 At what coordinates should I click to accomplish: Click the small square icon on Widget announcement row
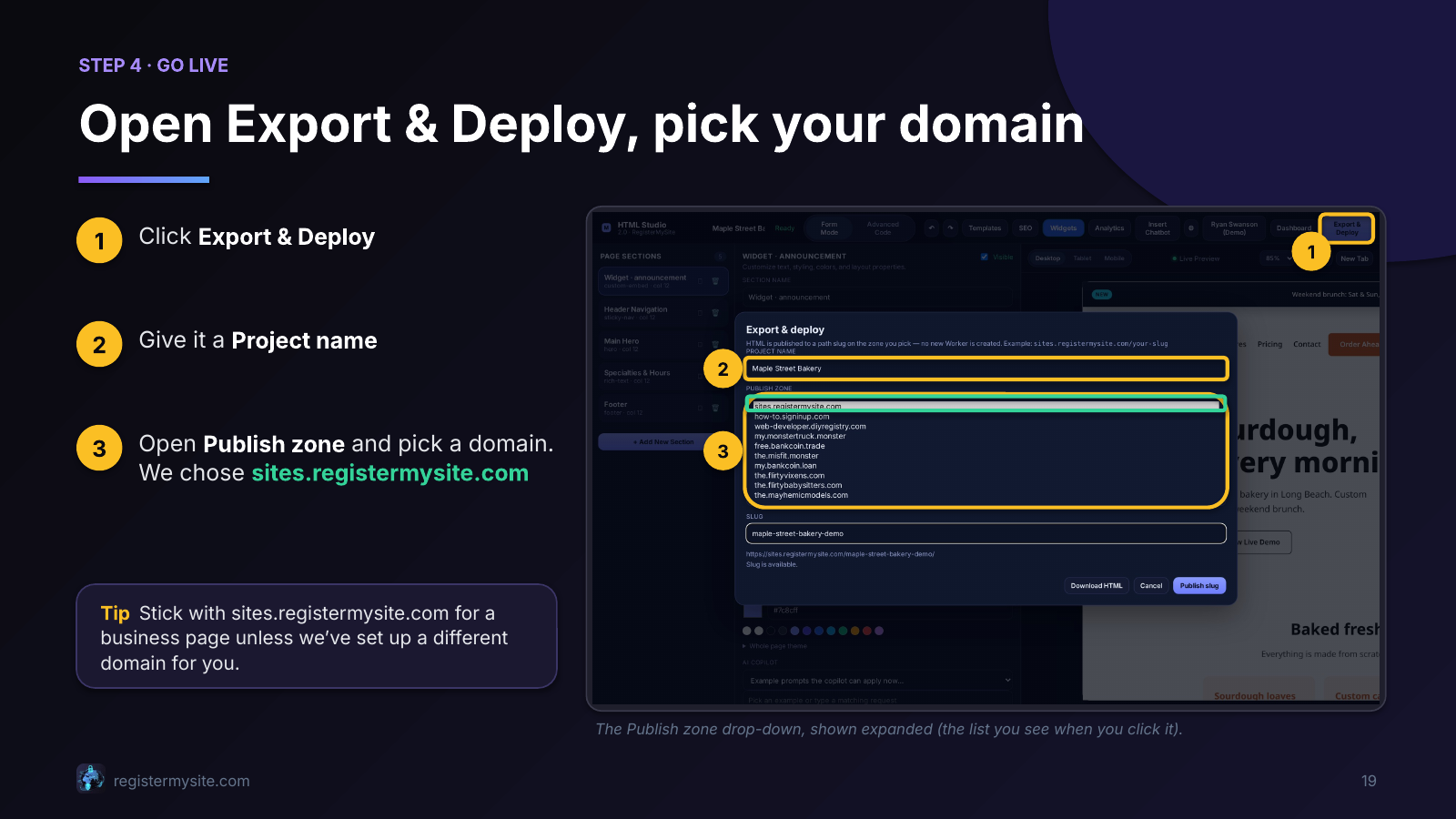point(700,281)
